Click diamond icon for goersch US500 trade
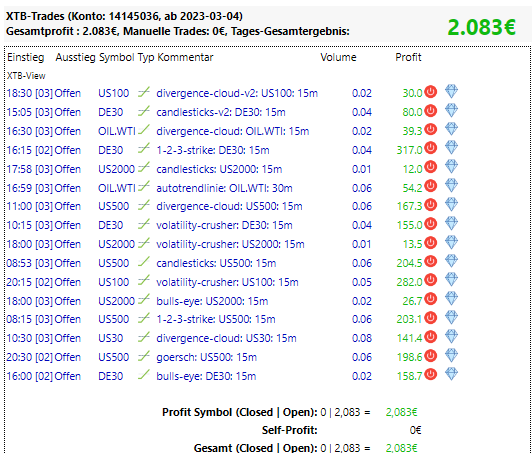 (x=451, y=355)
